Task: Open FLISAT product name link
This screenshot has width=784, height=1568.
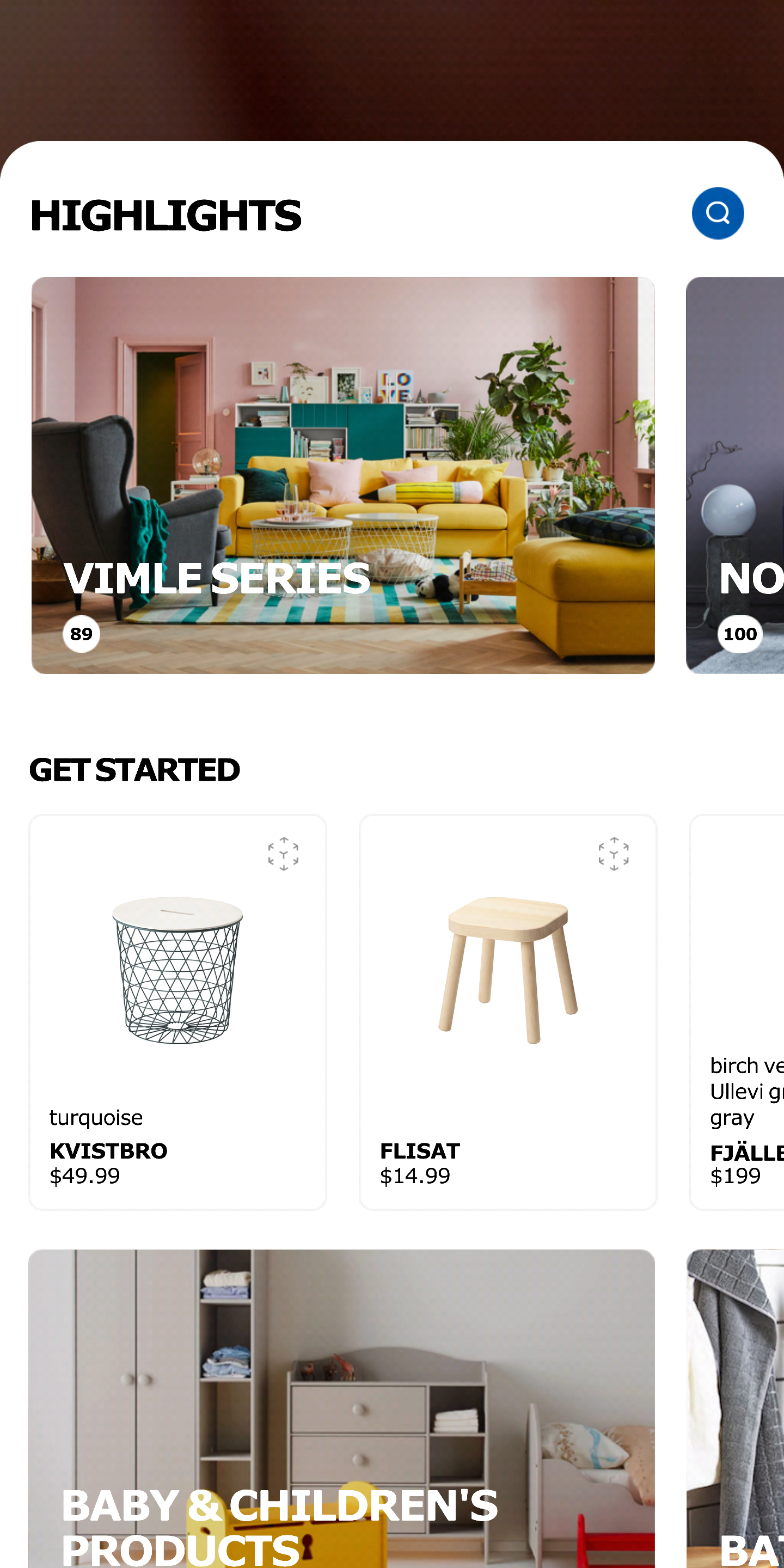Action: point(420,1150)
